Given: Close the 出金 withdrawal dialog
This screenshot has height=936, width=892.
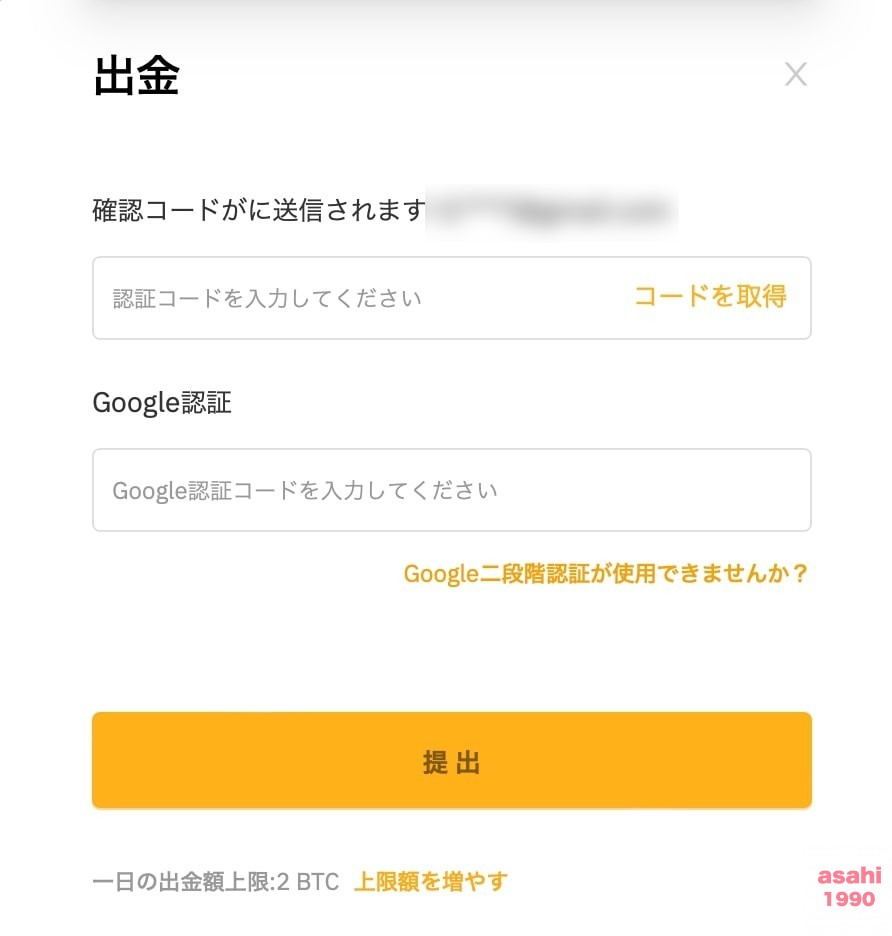Looking at the screenshot, I should coord(795,75).
